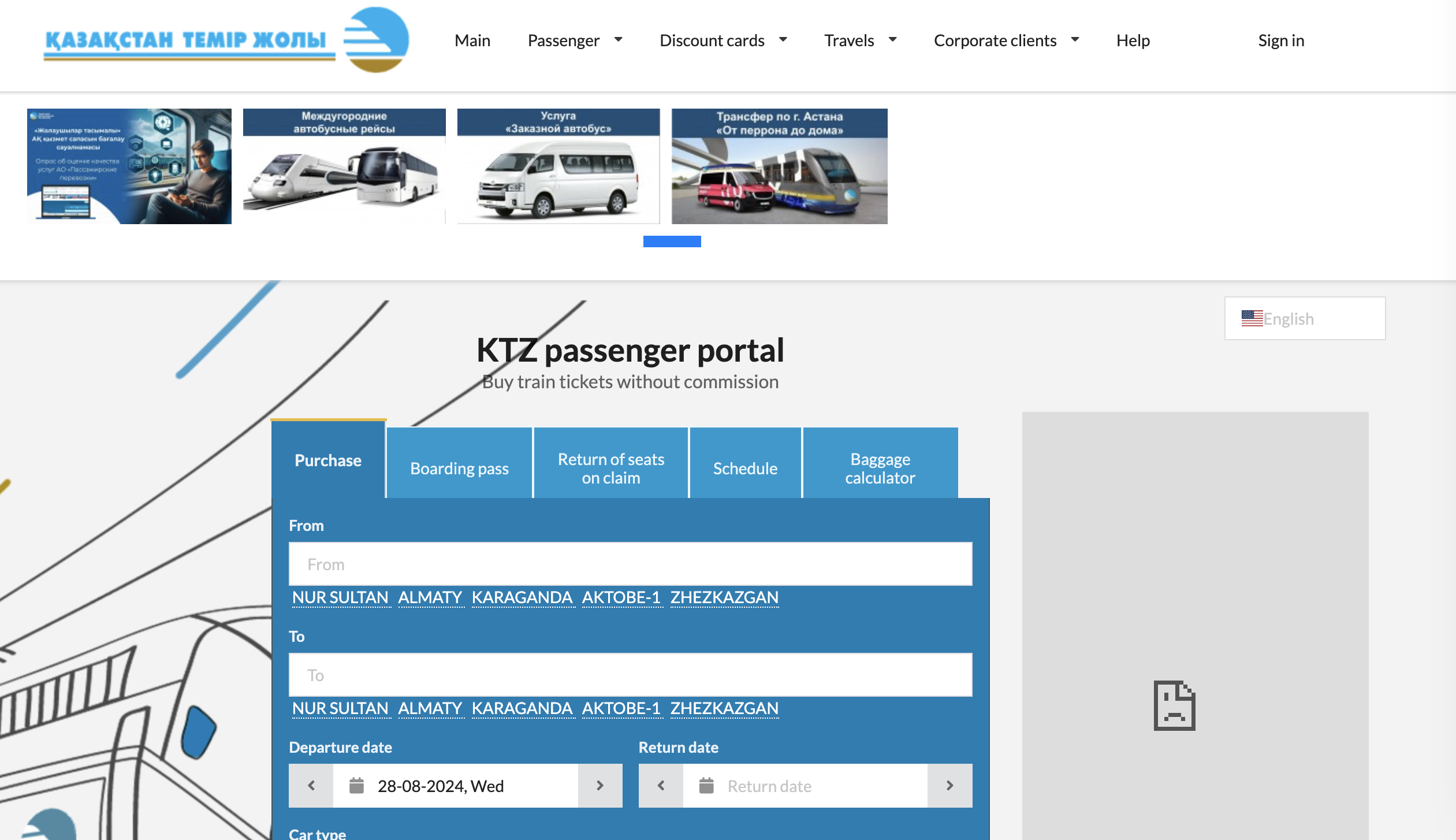The image size is (1456, 840).
Task: Click the Sign in link
Action: point(1281,40)
